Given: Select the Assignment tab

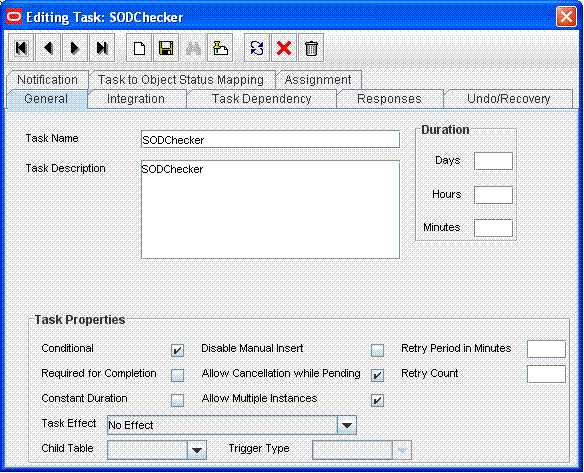Looking at the screenshot, I should click(x=318, y=79).
